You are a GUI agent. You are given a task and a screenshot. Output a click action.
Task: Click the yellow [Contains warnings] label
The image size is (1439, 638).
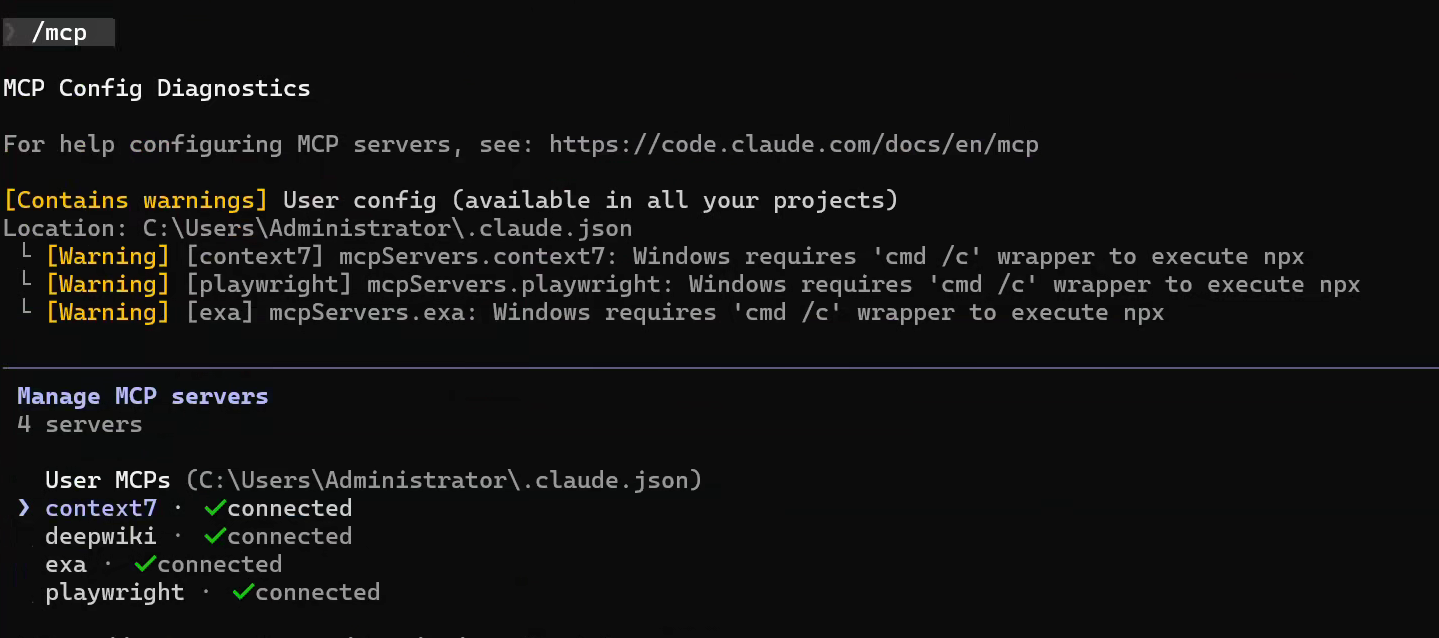pos(136,200)
